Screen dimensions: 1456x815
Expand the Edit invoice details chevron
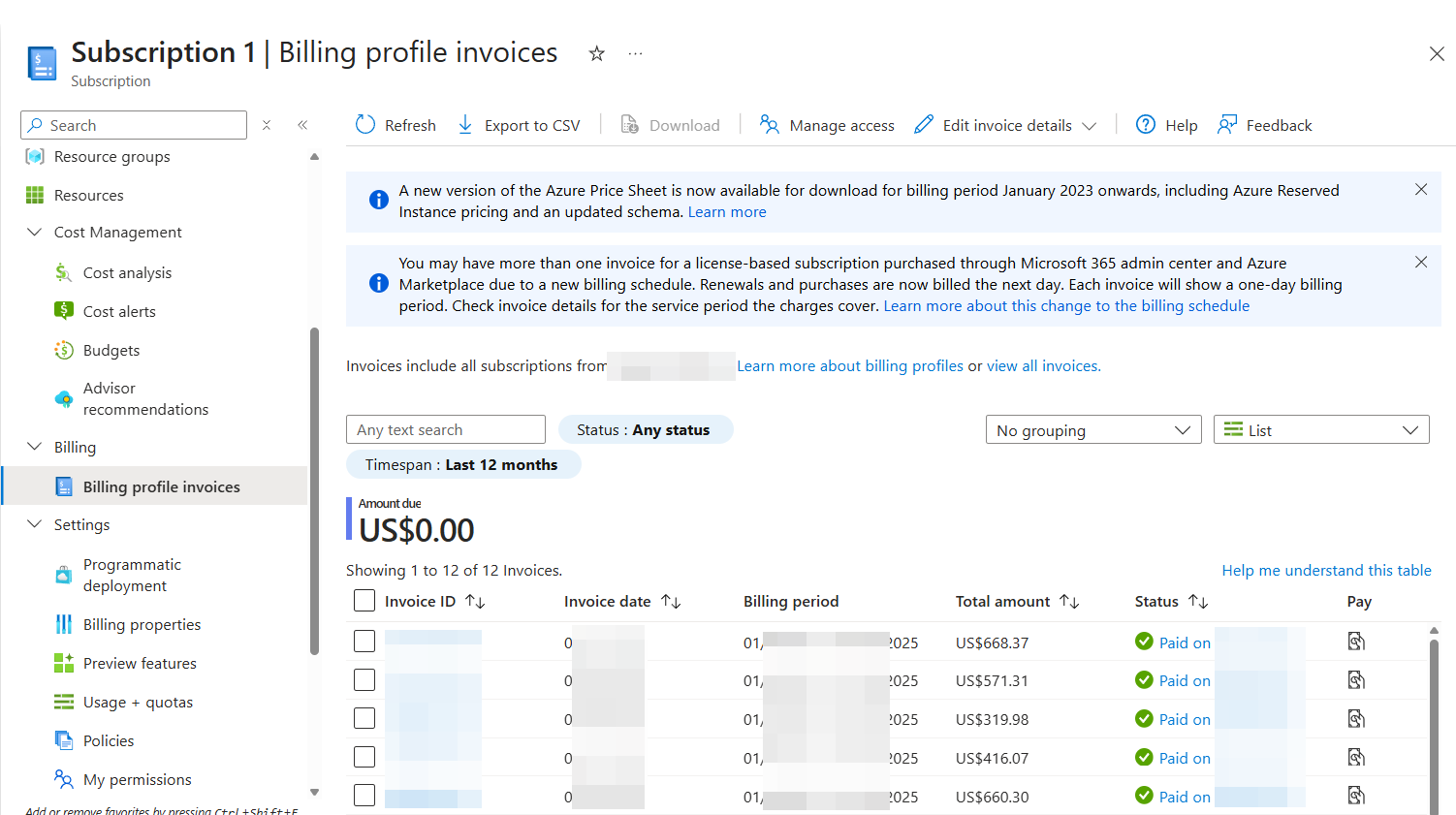(1090, 126)
